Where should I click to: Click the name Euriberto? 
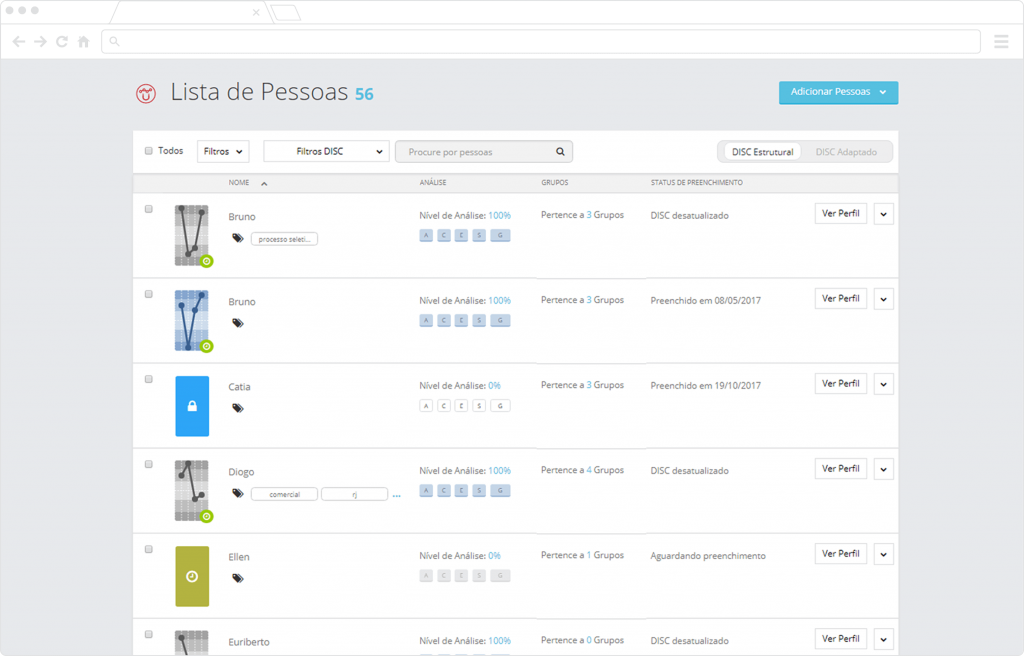(249, 642)
